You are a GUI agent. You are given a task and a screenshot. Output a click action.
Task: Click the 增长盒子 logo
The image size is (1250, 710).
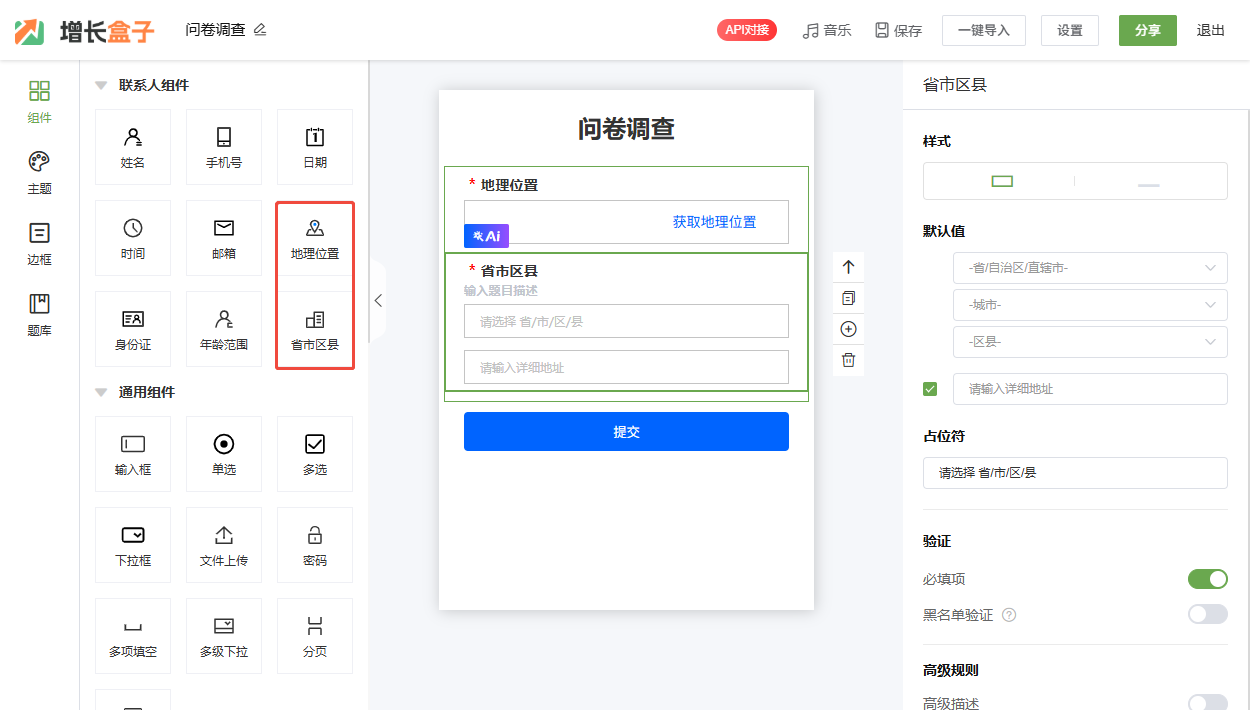click(85, 31)
